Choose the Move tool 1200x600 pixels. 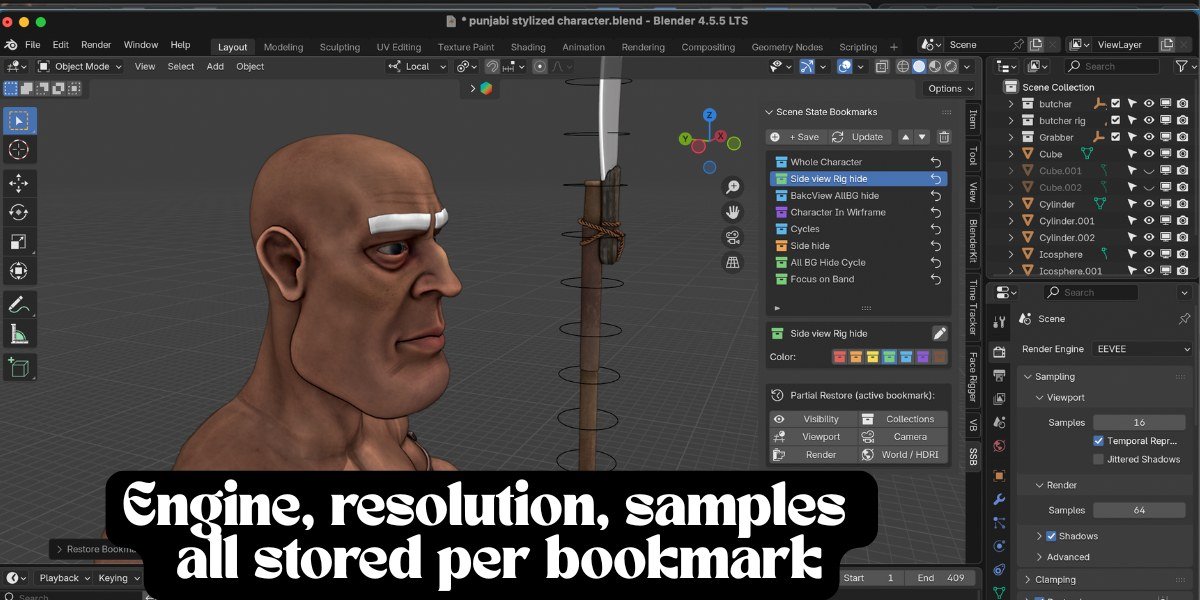coord(19,183)
